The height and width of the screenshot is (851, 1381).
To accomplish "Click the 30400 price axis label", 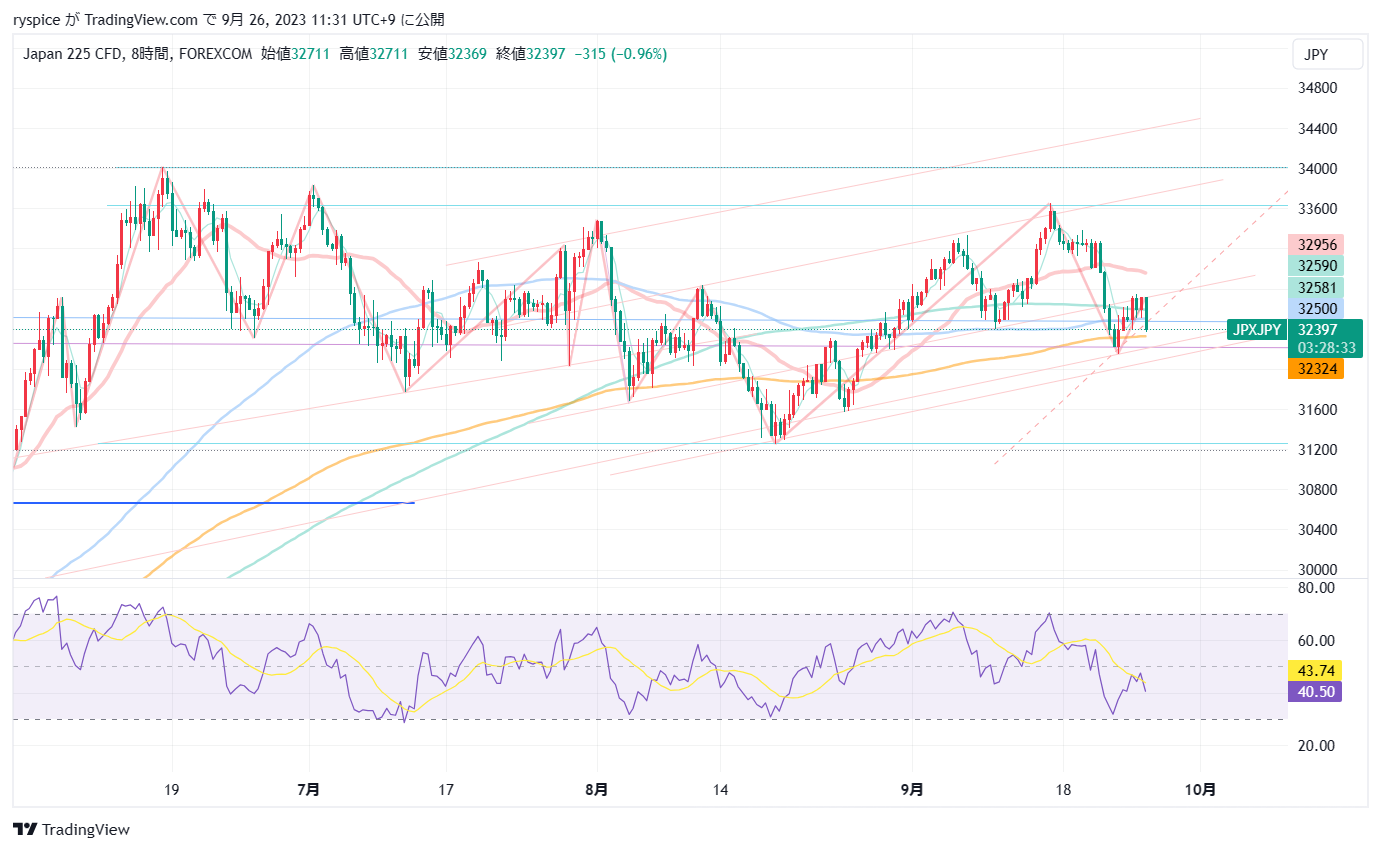I will coord(1316,529).
